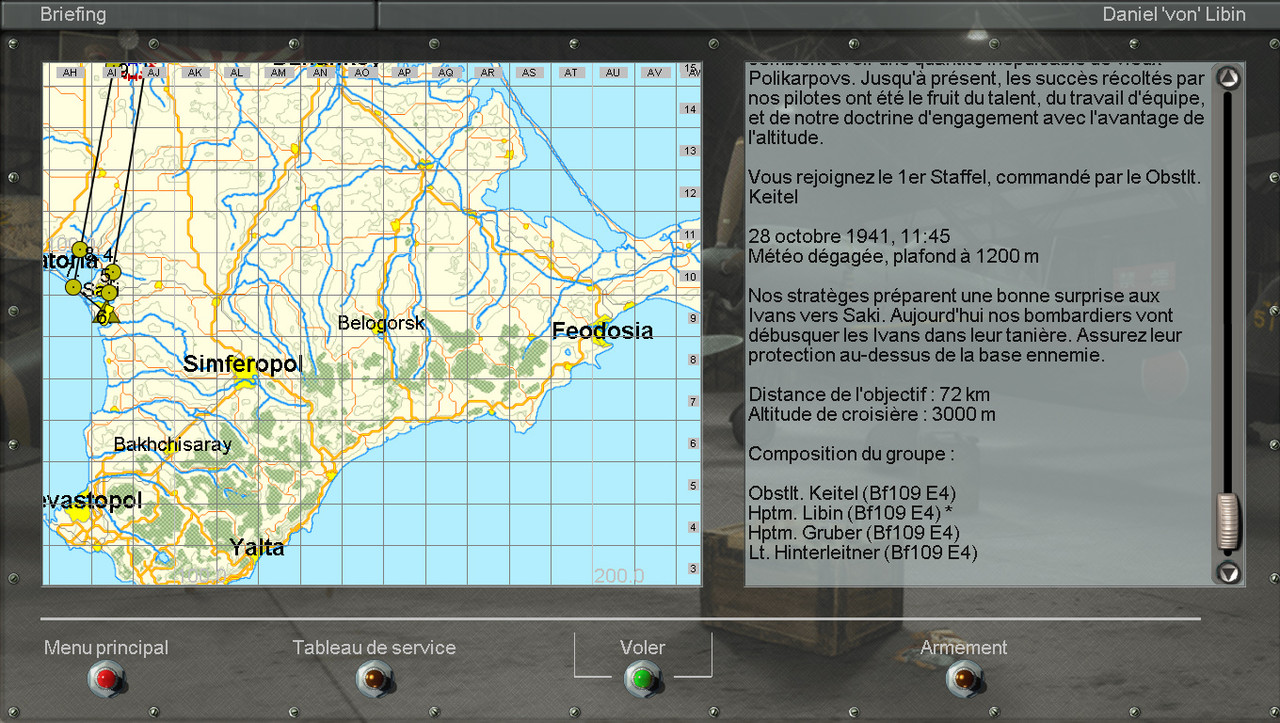1280x723 pixels.
Task: Click the red Menu principal button
Action: [106, 680]
